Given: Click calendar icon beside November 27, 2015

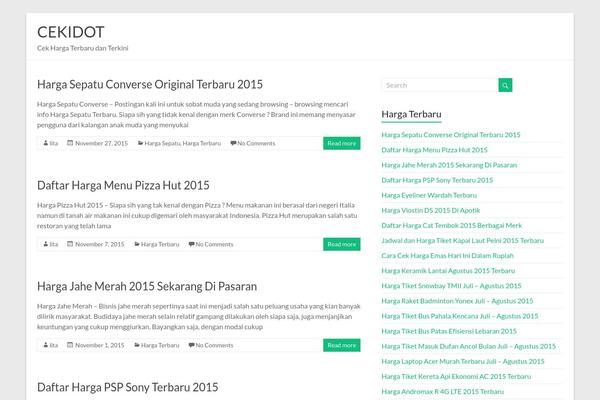Looking at the screenshot, I should (70, 143).
